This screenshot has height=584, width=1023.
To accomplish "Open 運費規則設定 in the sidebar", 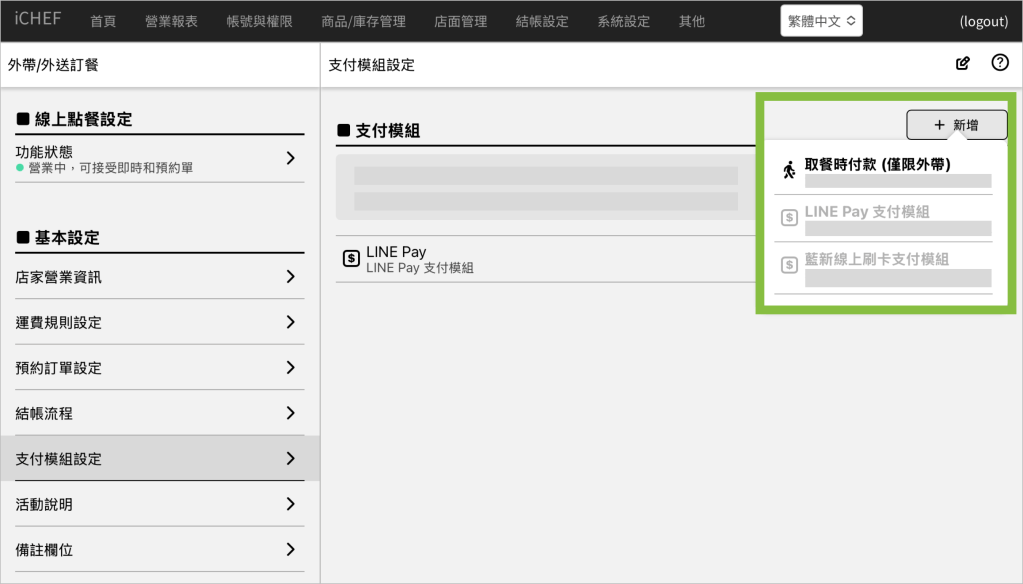I will click(160, 322).
